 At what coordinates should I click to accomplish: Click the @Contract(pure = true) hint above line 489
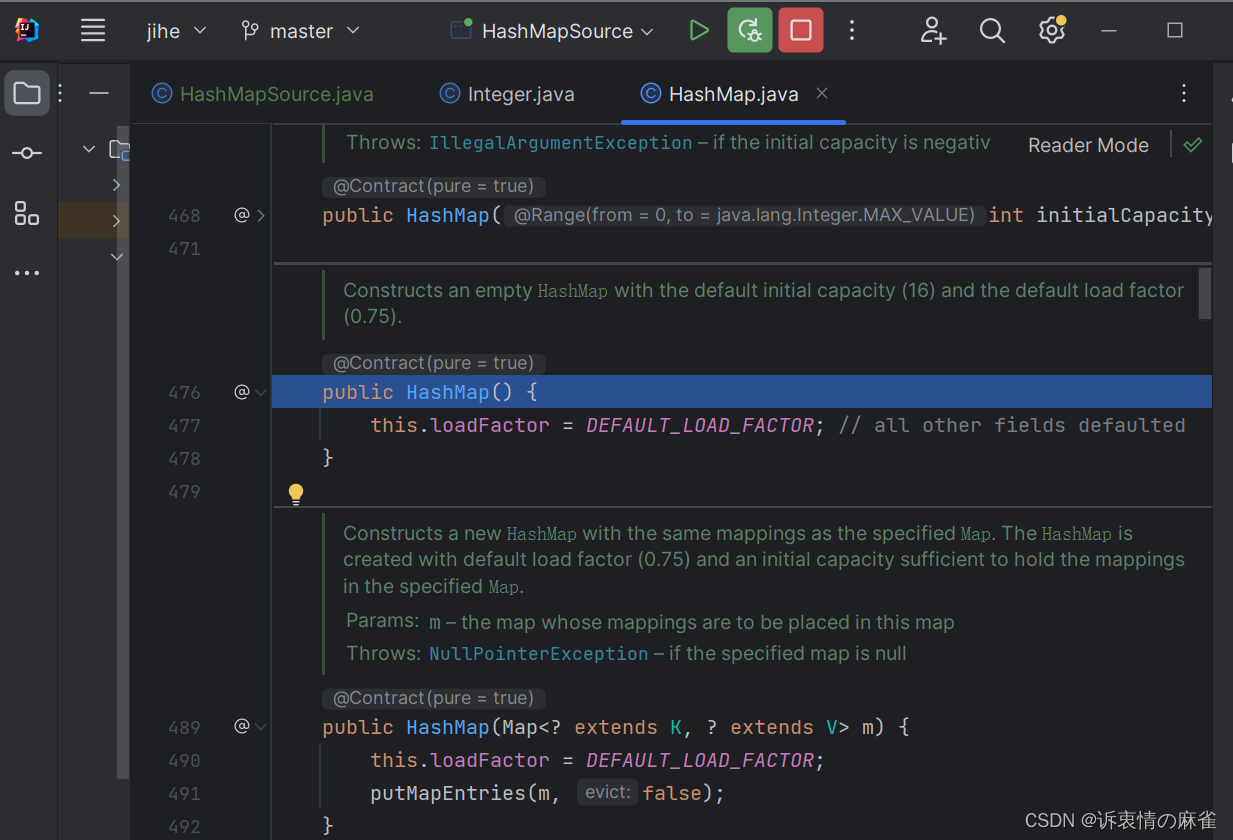point(433,698)
